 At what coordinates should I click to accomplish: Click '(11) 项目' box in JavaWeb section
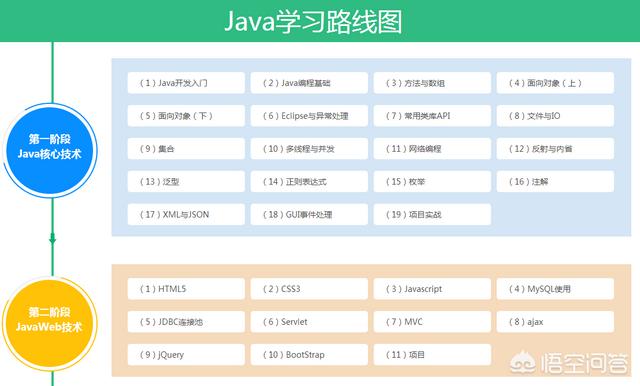click(x=432, y=355)
